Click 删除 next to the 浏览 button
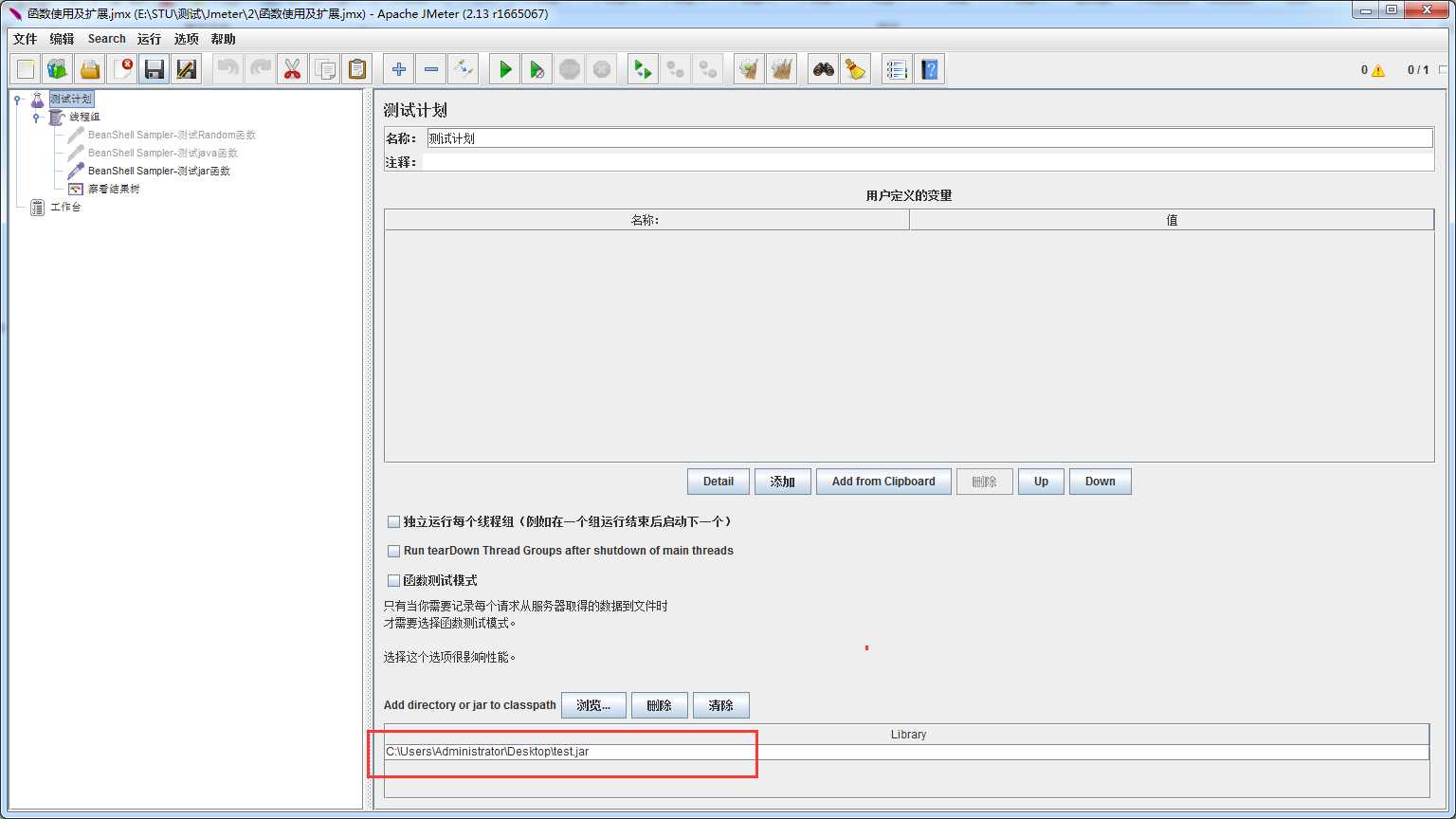 (x=660, y=705)
